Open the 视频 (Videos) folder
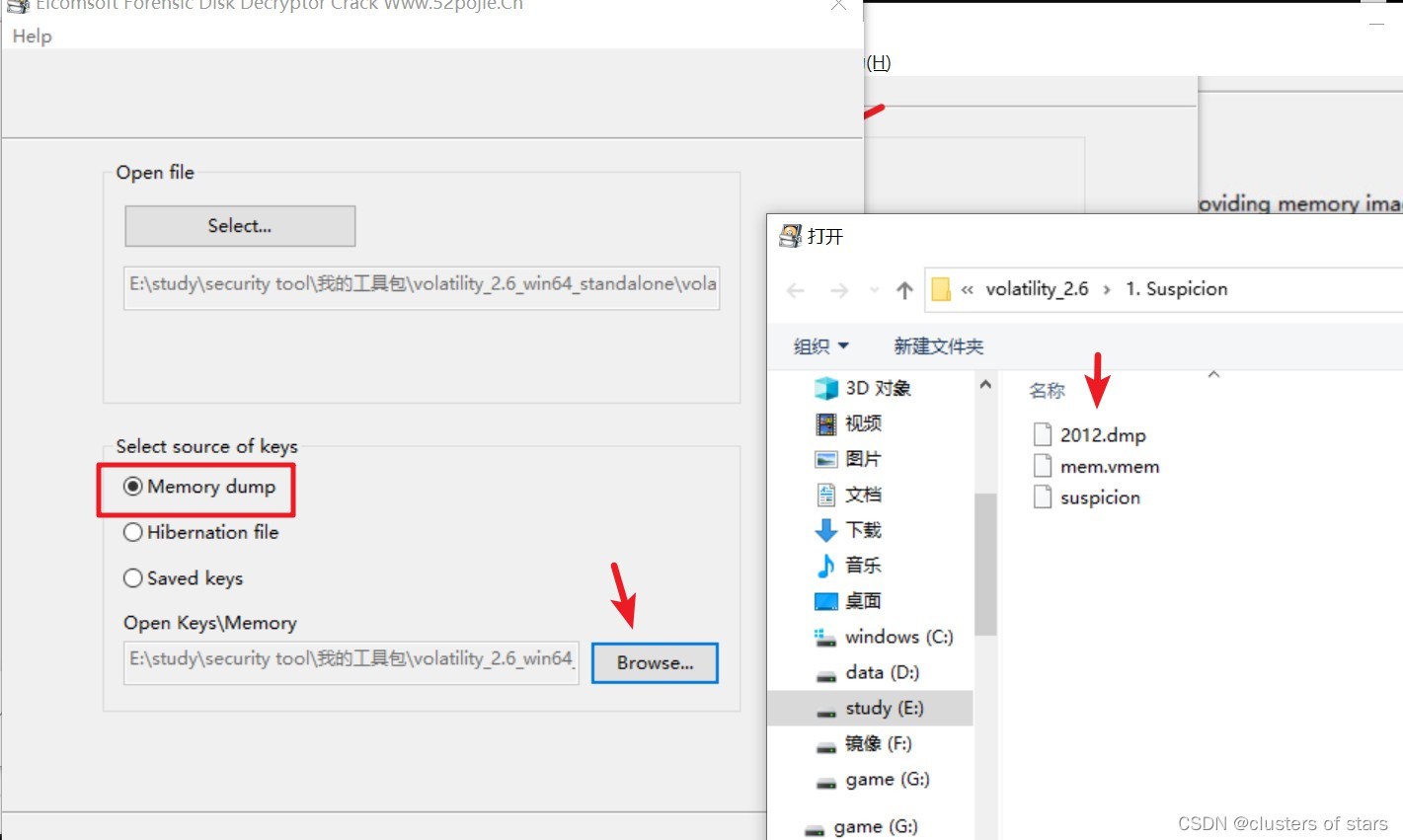Viewport: 1403px width, 840px height. (861, 422)
